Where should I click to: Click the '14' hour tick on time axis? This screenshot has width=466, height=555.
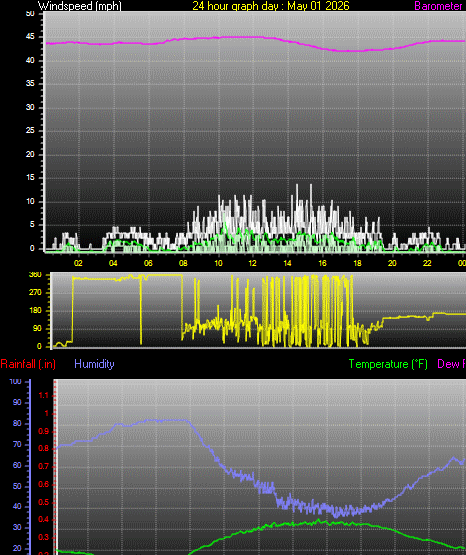(x=287, y=263)
